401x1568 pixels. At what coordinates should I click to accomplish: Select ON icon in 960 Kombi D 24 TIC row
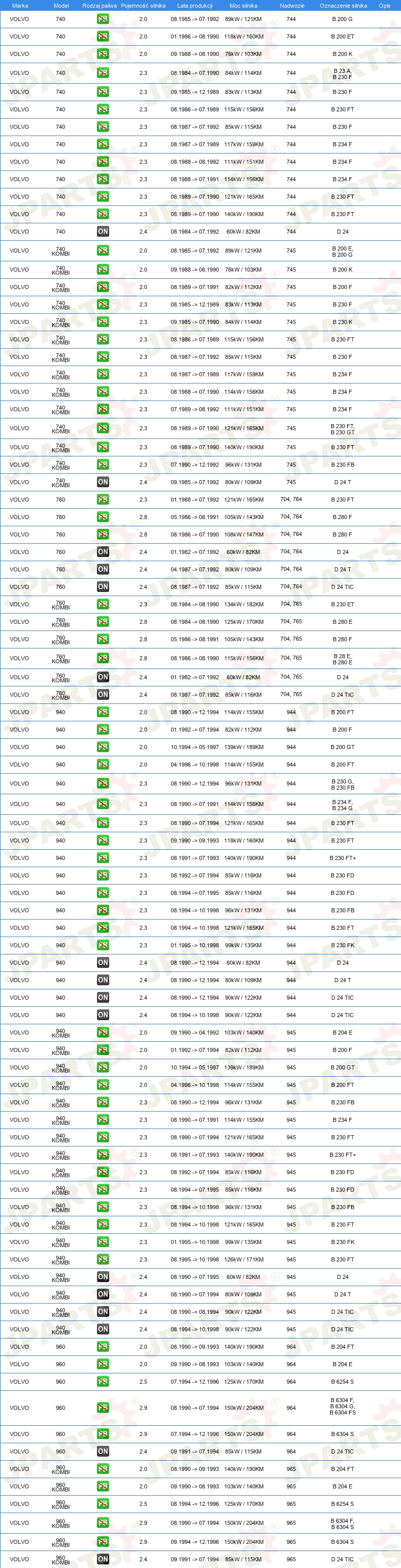(x=103, y=1559)
